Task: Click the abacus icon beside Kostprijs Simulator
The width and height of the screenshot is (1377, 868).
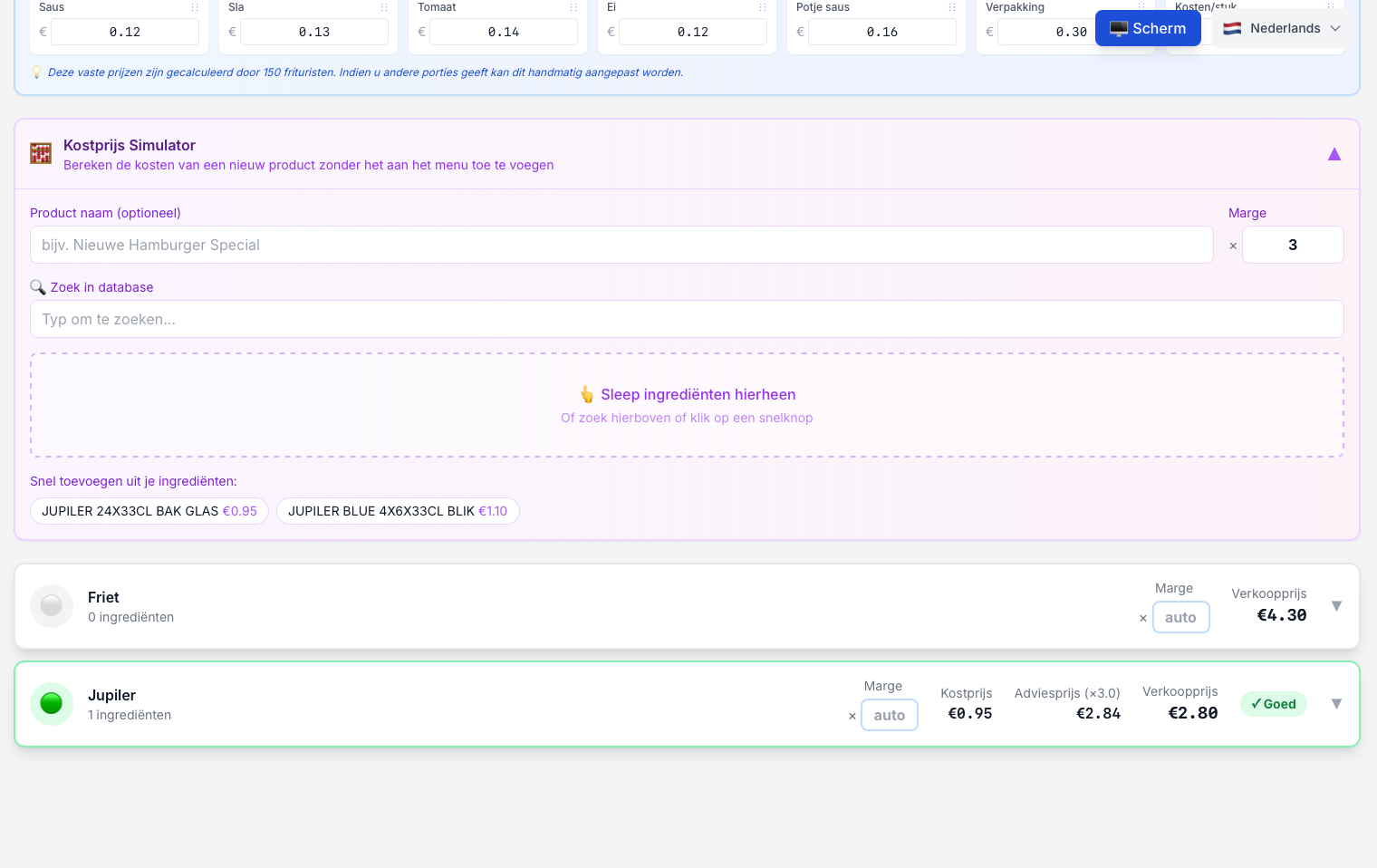Action: [x=41, y=153]
